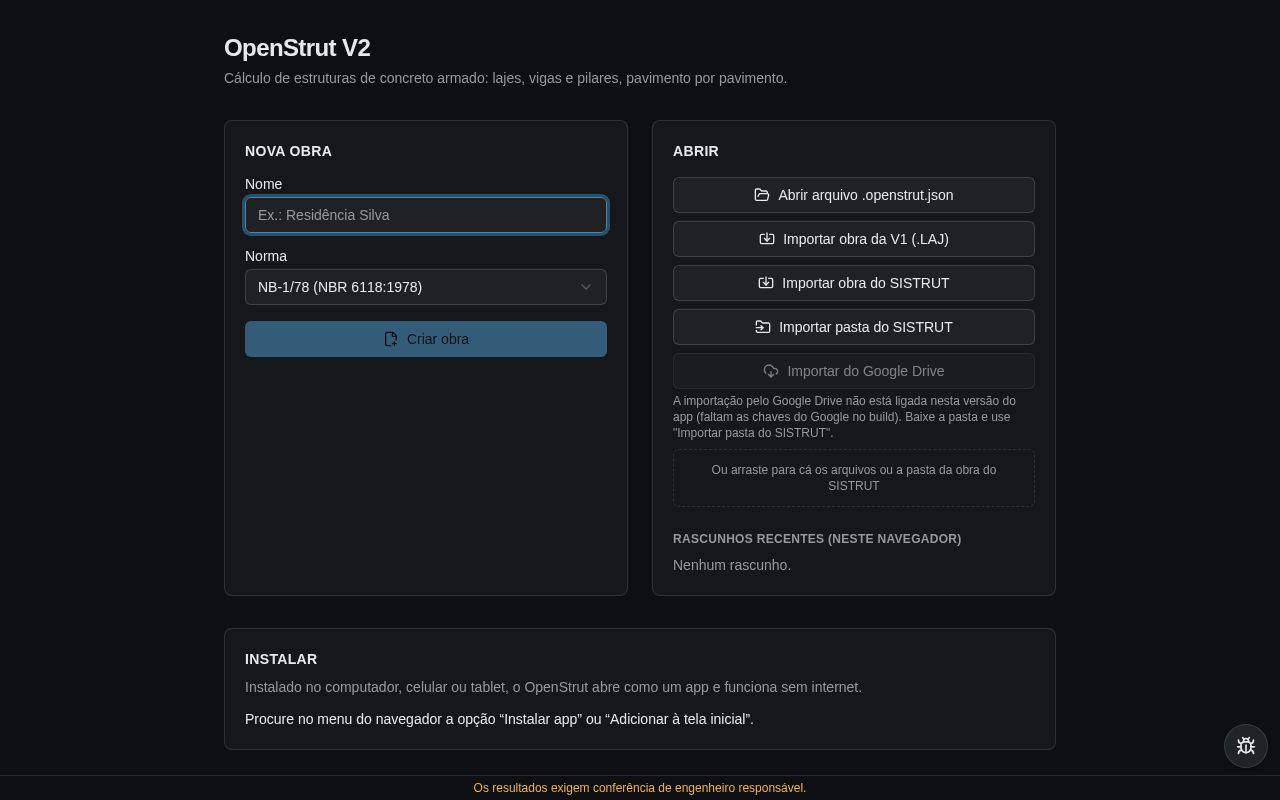Screen dimensions: 1280x800
Task: Select the NOVA OBRA heading
Action: pyautogui.click(x=288, y=151)
